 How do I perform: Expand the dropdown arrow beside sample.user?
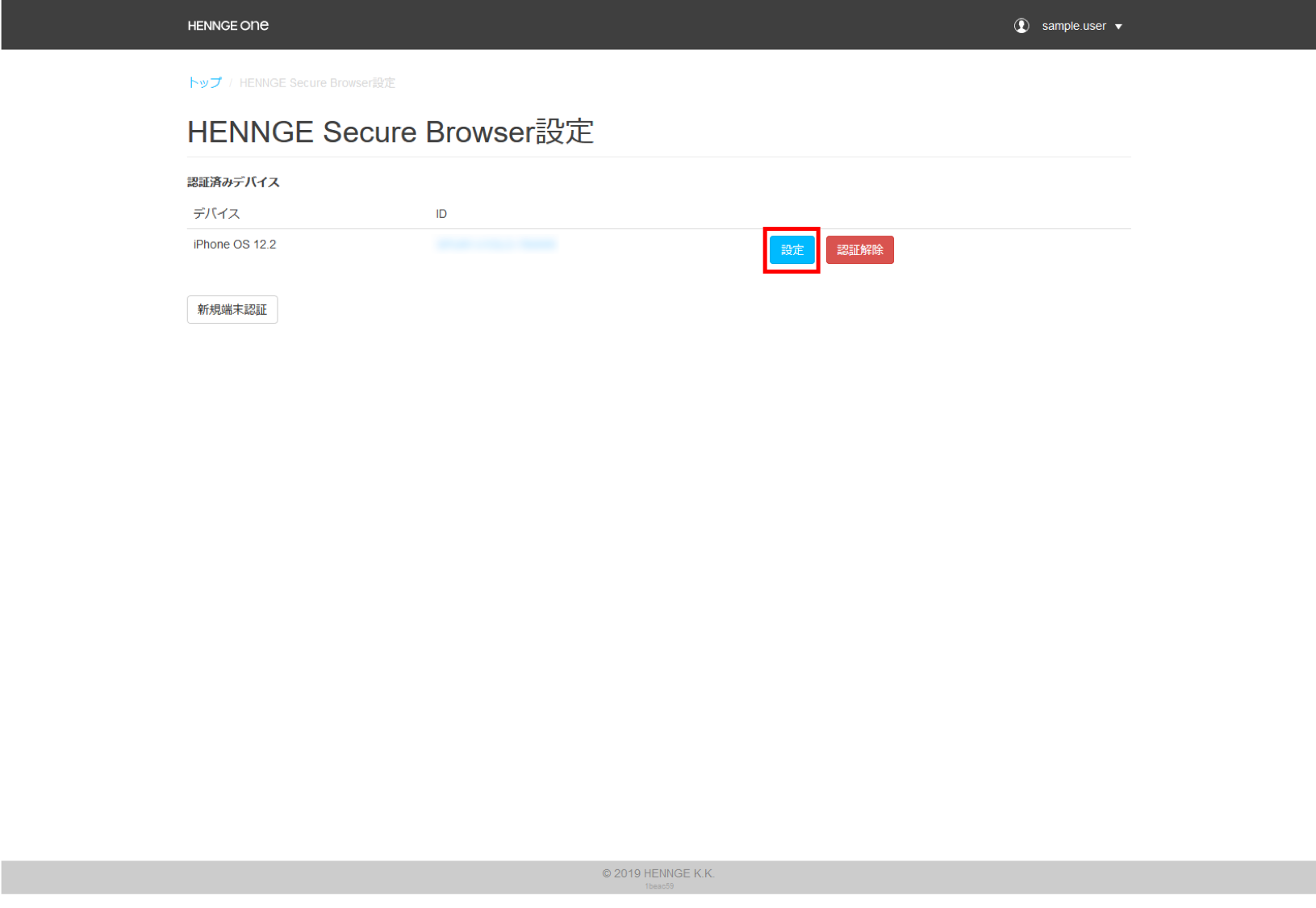[1118, 27]
